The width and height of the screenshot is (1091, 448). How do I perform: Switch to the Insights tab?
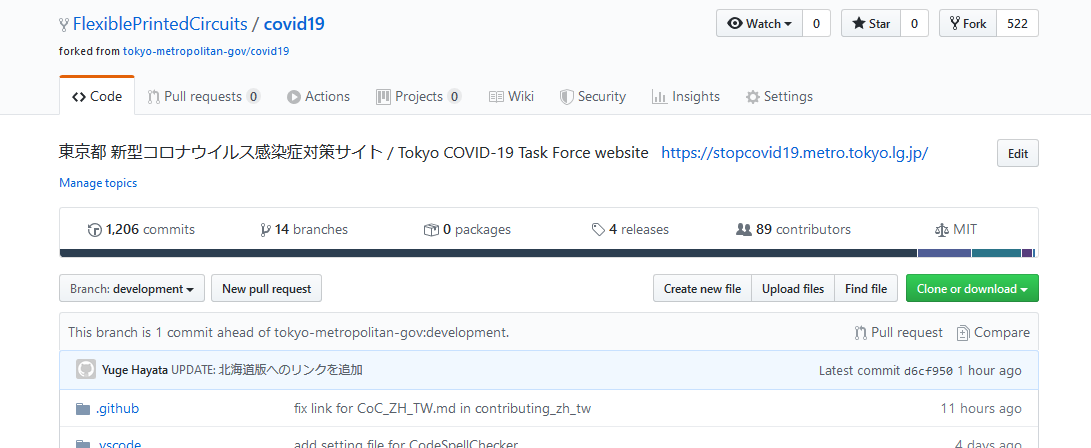(685, 97)
